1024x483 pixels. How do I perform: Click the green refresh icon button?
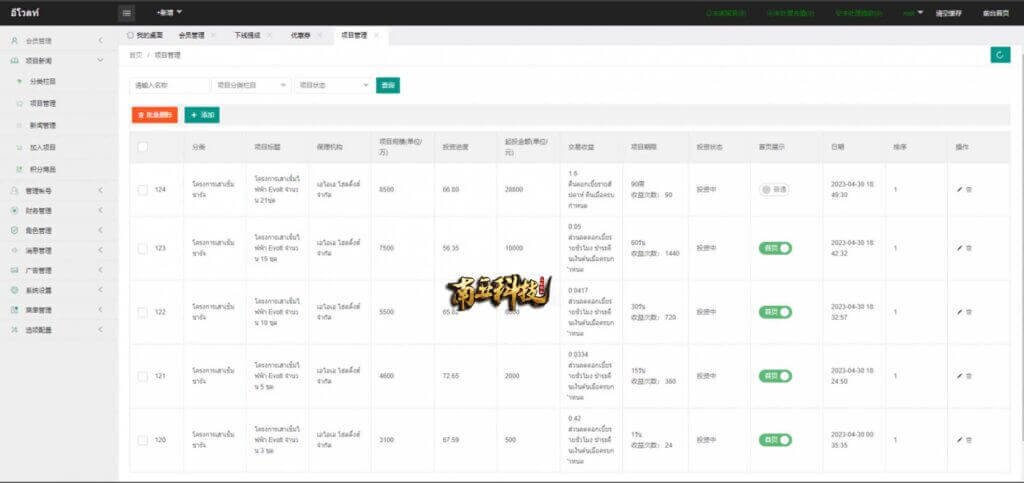pos(999,55)
